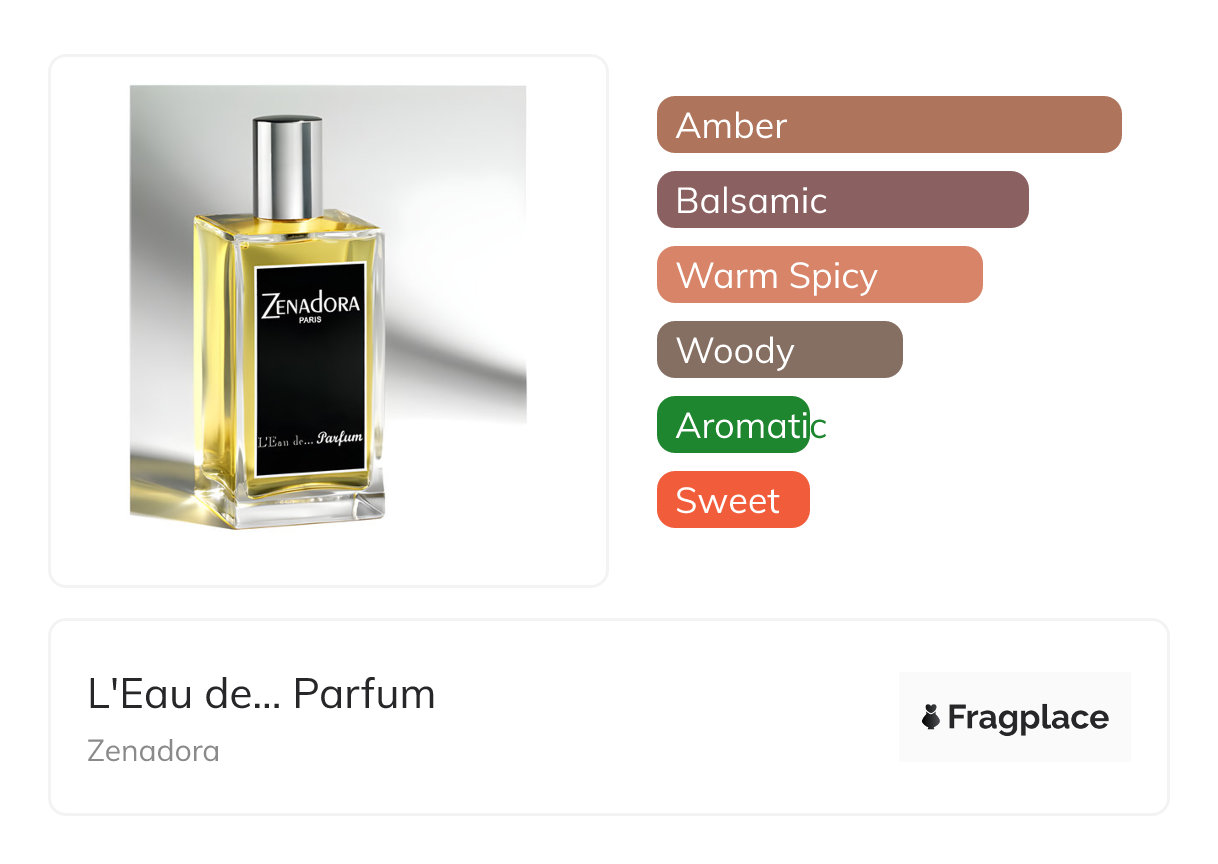Image resolution: width=1218 pixels, height=864 pixels.
Task: Click the silver bottle cap in photo
Action: tap(287, 167)
